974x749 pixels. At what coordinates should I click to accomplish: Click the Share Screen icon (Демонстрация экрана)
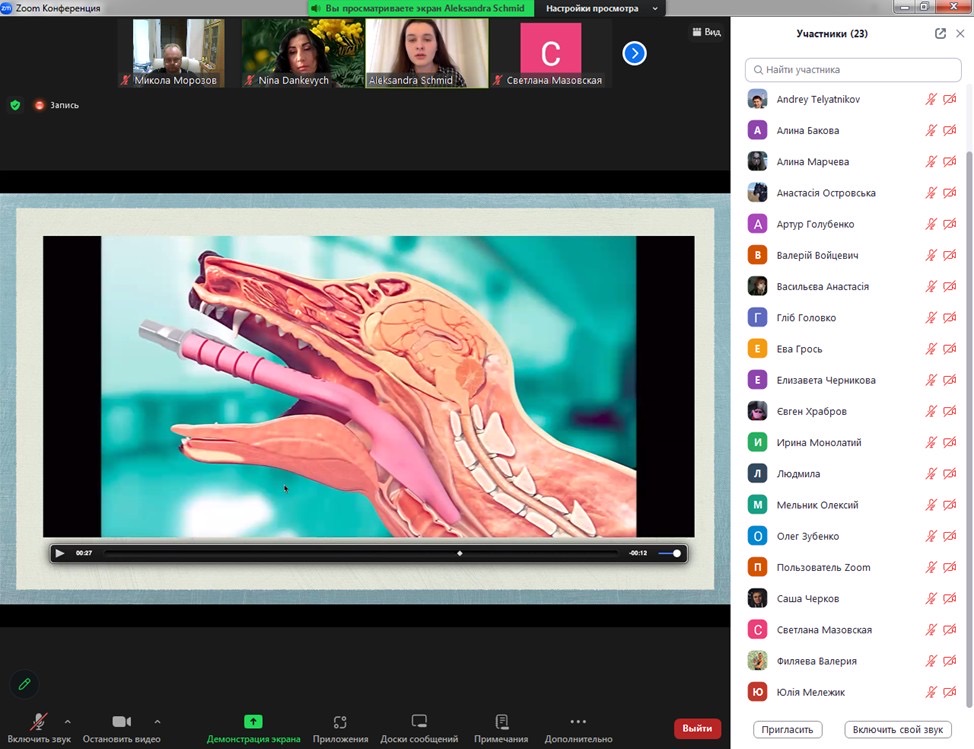tap(253, 722)
